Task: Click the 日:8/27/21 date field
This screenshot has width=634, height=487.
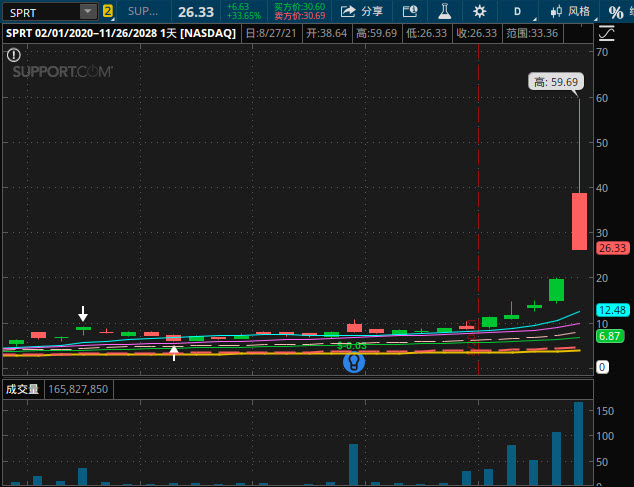Action: pyautogui.click(x=271, y=33)
